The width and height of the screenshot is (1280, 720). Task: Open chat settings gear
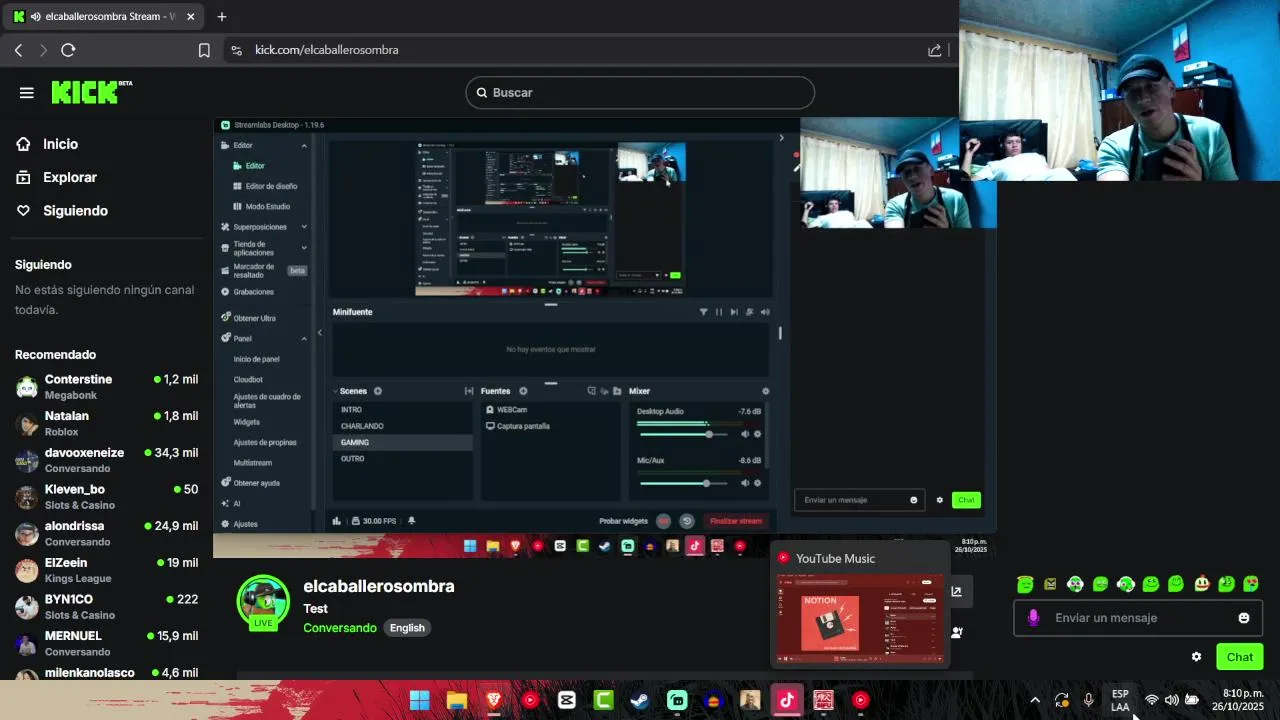point(1196,657)
